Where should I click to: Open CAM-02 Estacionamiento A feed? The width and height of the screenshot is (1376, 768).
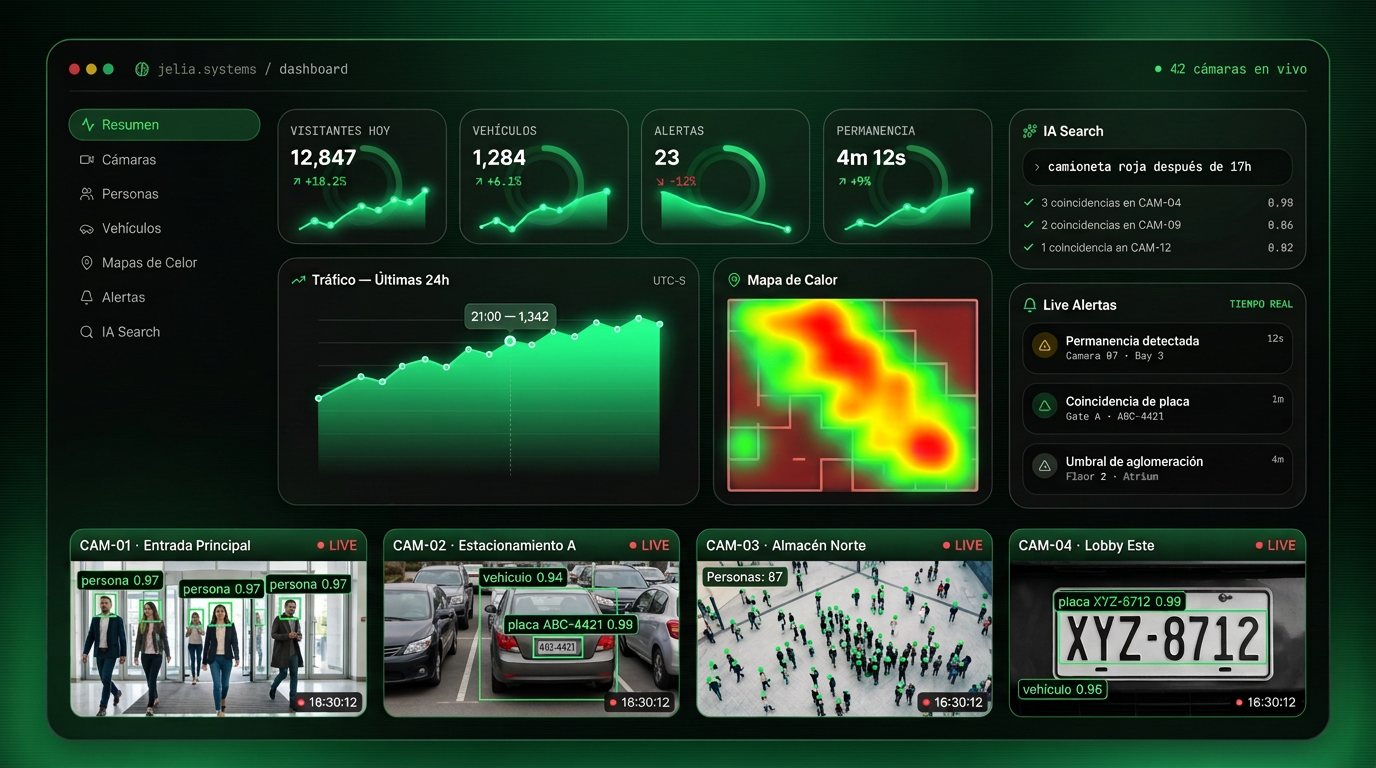point(531,623)
